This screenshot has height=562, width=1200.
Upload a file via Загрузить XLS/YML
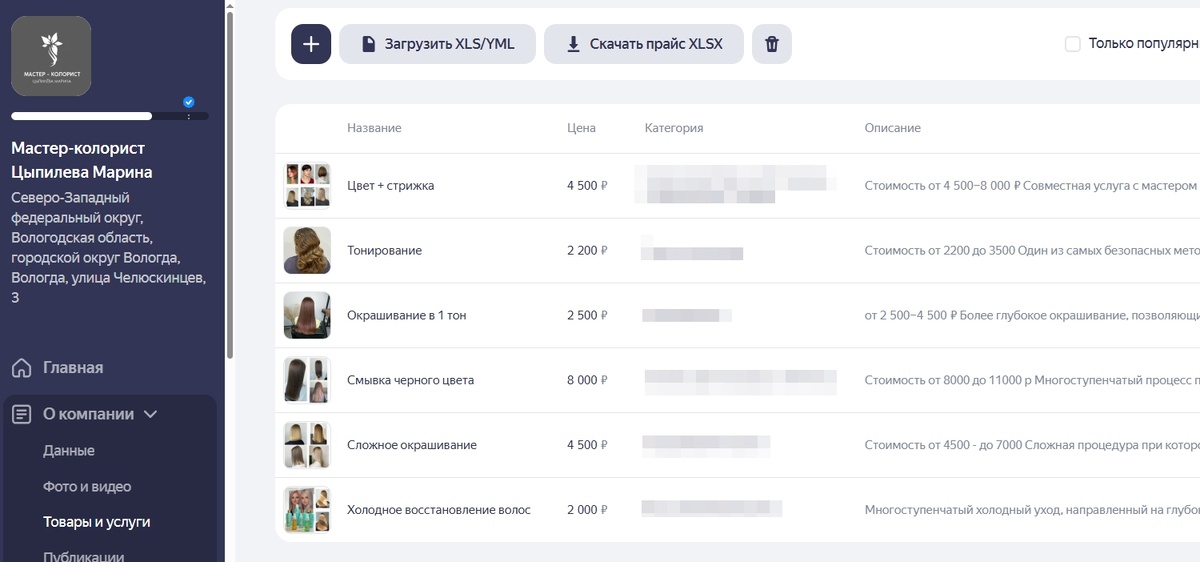click(438, 44)
